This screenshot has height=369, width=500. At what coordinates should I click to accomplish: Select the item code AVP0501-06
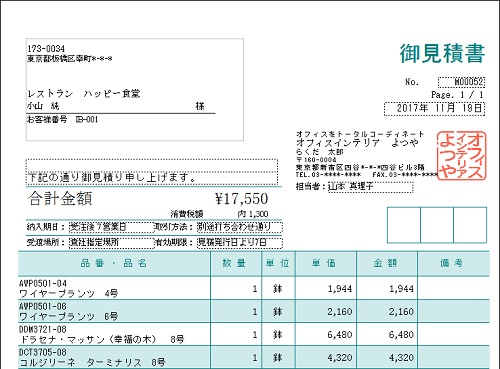click(43, 306)
